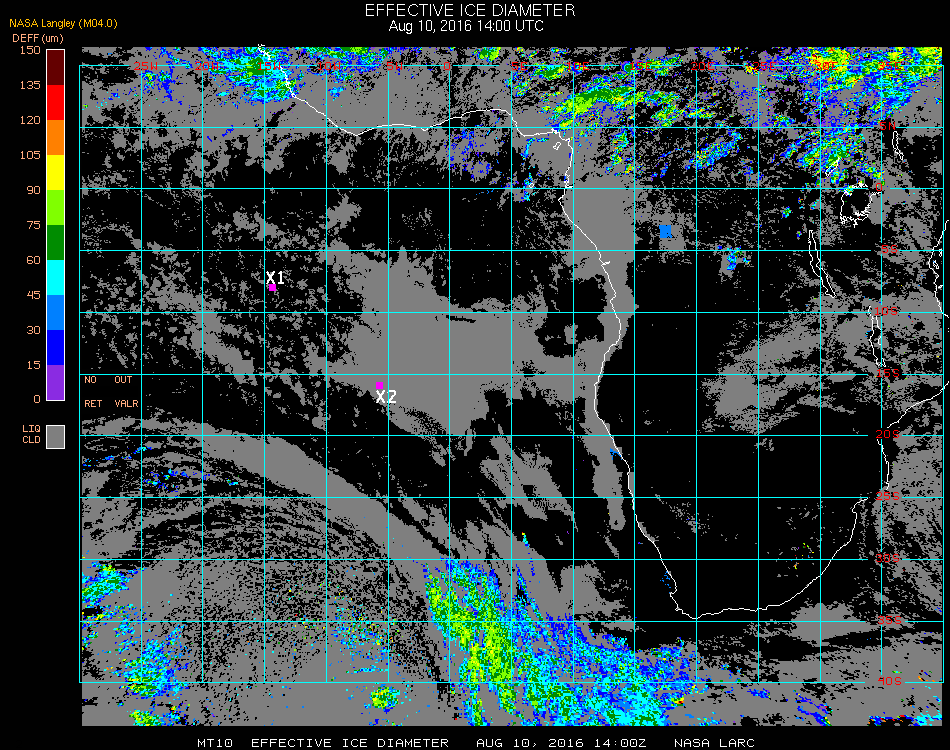Click the '20W' longitude label

coord(207,66)
